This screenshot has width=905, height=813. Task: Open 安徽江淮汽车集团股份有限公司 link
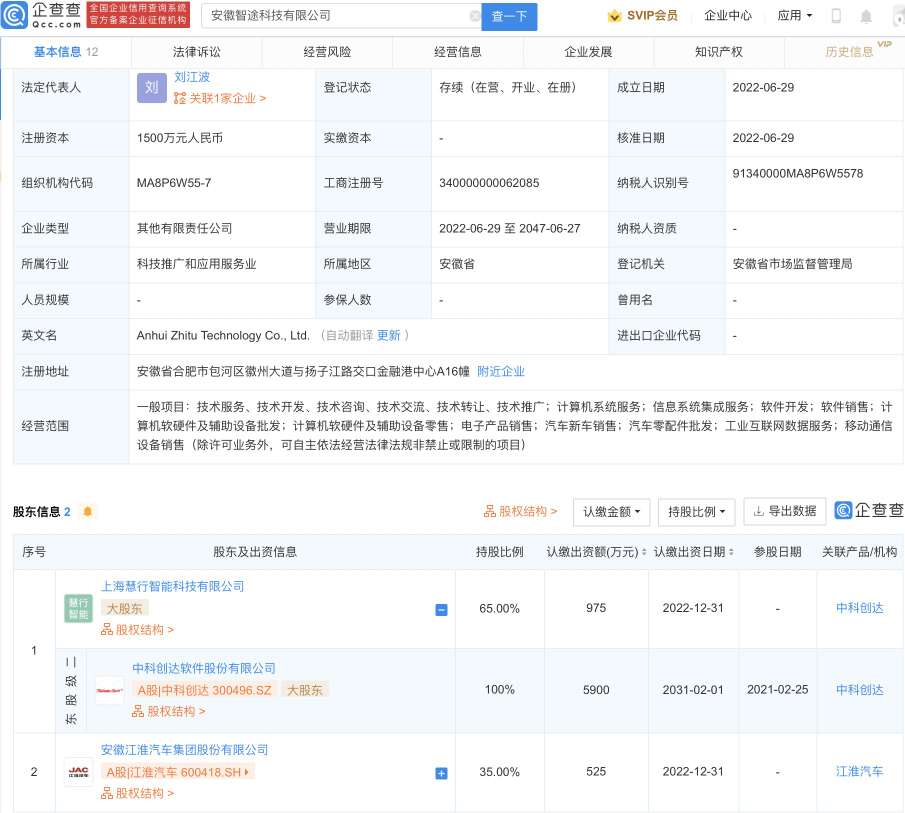[184, 750]
